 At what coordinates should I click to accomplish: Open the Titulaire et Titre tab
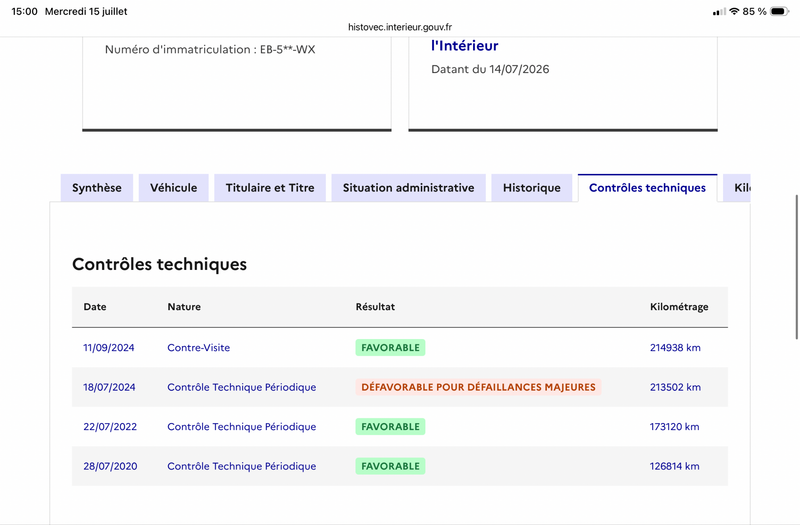270,188
